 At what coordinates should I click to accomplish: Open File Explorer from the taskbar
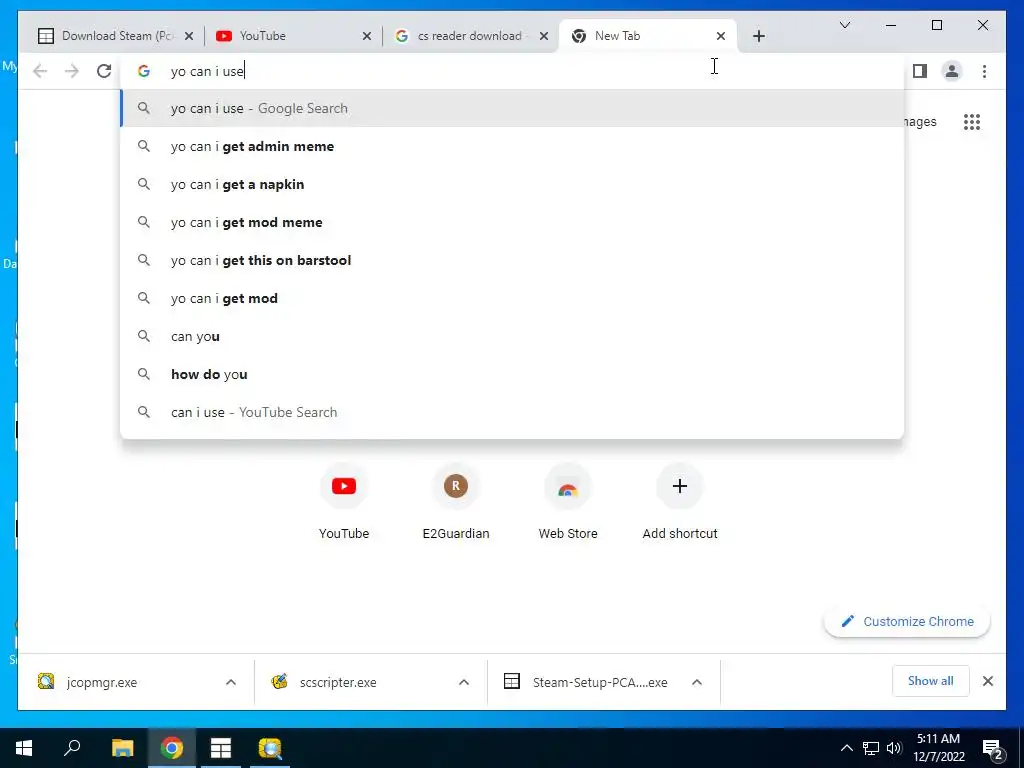click(x=122, y=748)
